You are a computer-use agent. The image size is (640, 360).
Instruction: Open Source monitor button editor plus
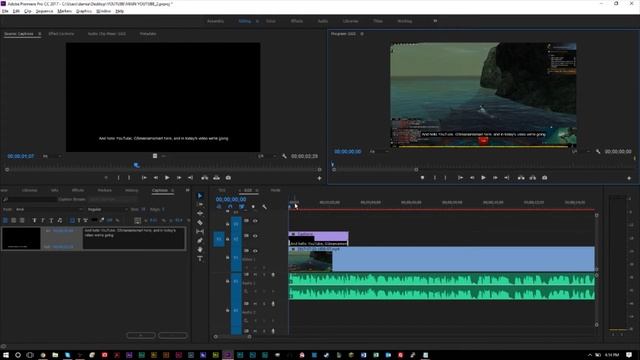320,178
